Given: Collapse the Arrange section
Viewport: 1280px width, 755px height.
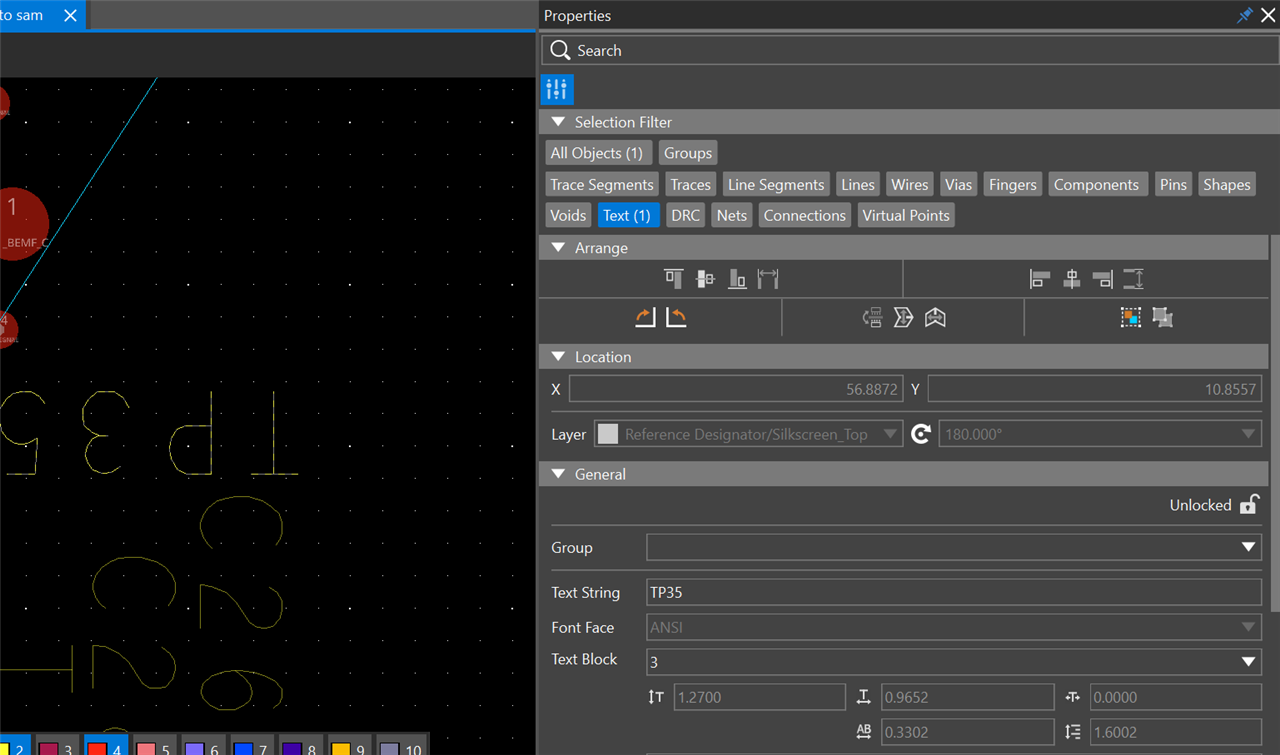Looking at the screenshot, I should coord(558,247).
